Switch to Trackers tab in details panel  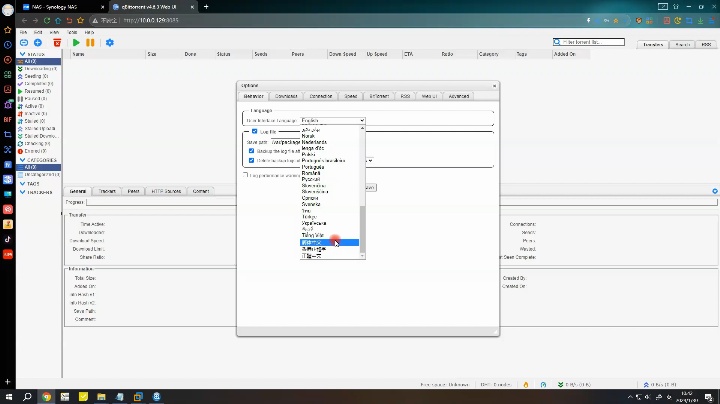coord(107,191)
